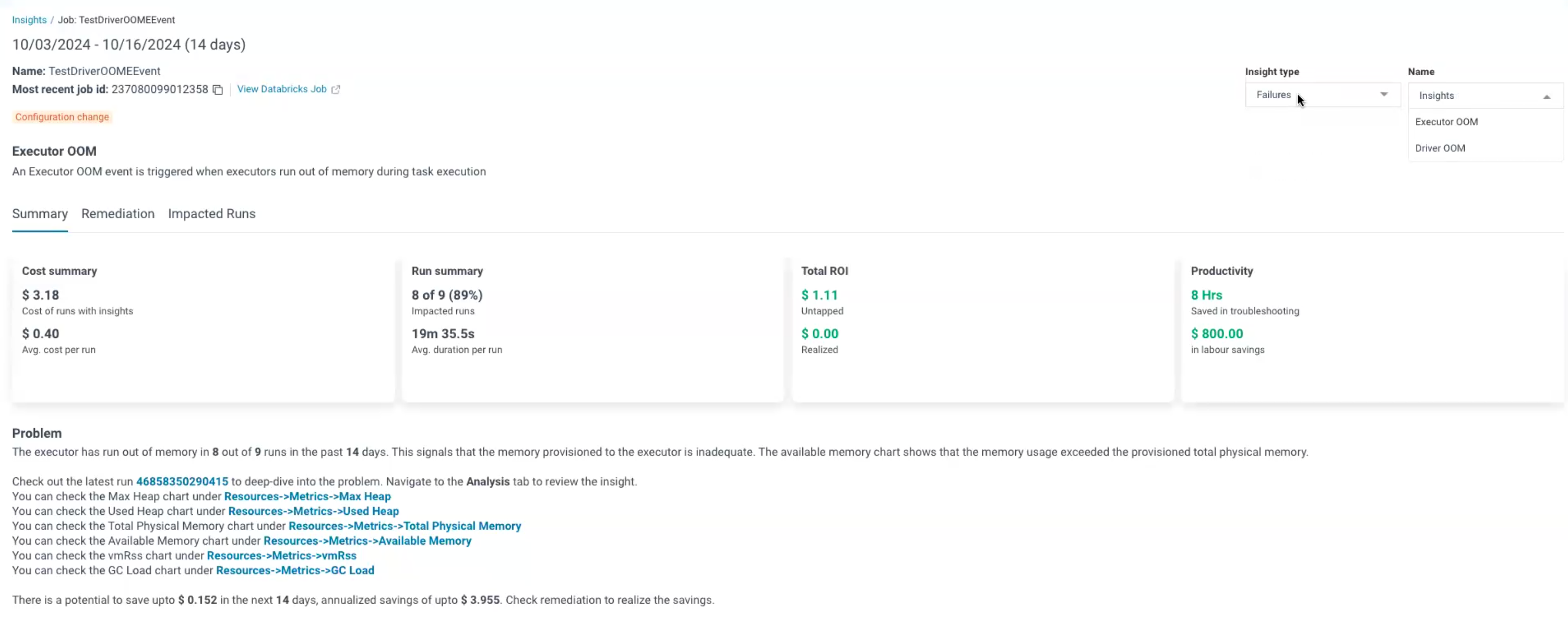Switch to the Remediation tab
This screenshot has height=636, width=1568.
pyautogui.click(x=117, y=214)
